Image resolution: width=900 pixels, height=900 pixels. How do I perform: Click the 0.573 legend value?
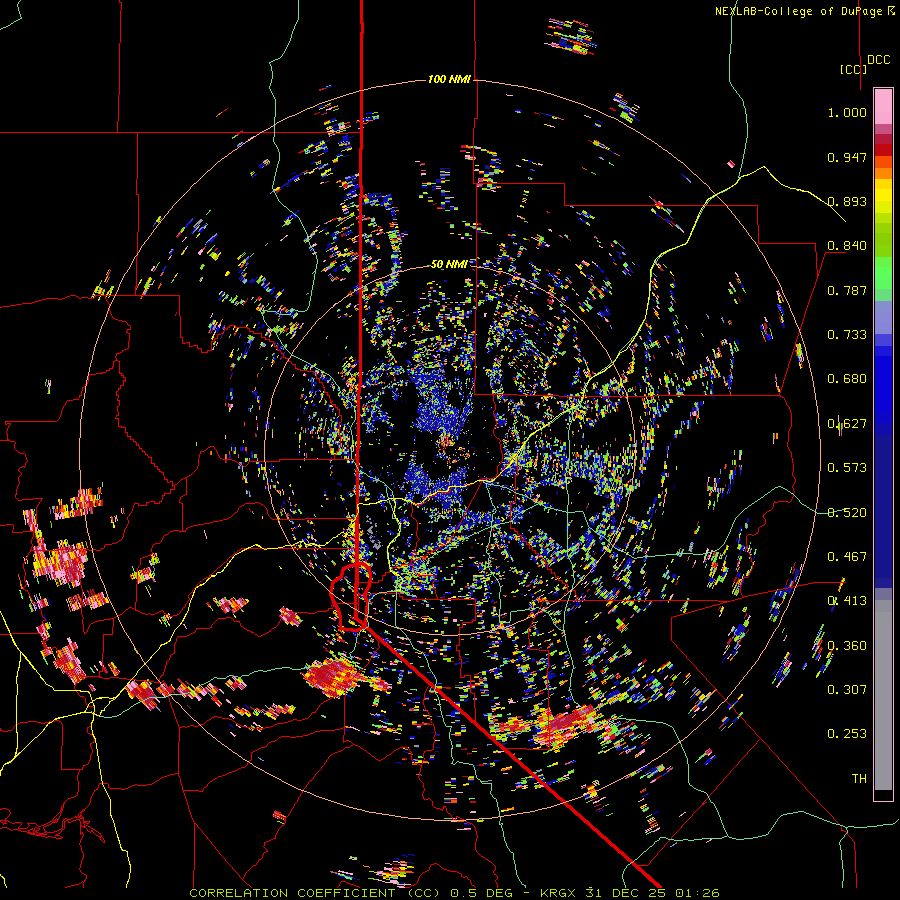point(847,468)
